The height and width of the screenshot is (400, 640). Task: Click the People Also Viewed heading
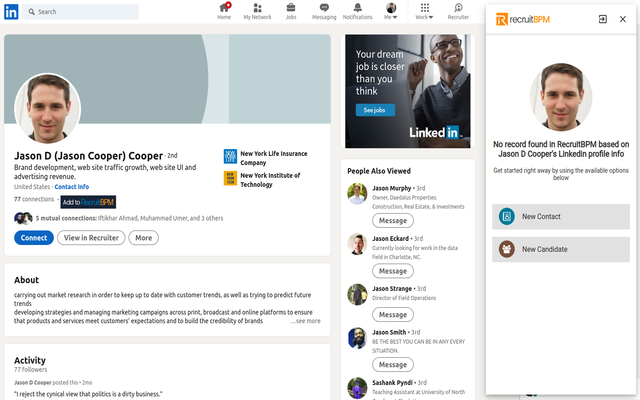(379, 171)
